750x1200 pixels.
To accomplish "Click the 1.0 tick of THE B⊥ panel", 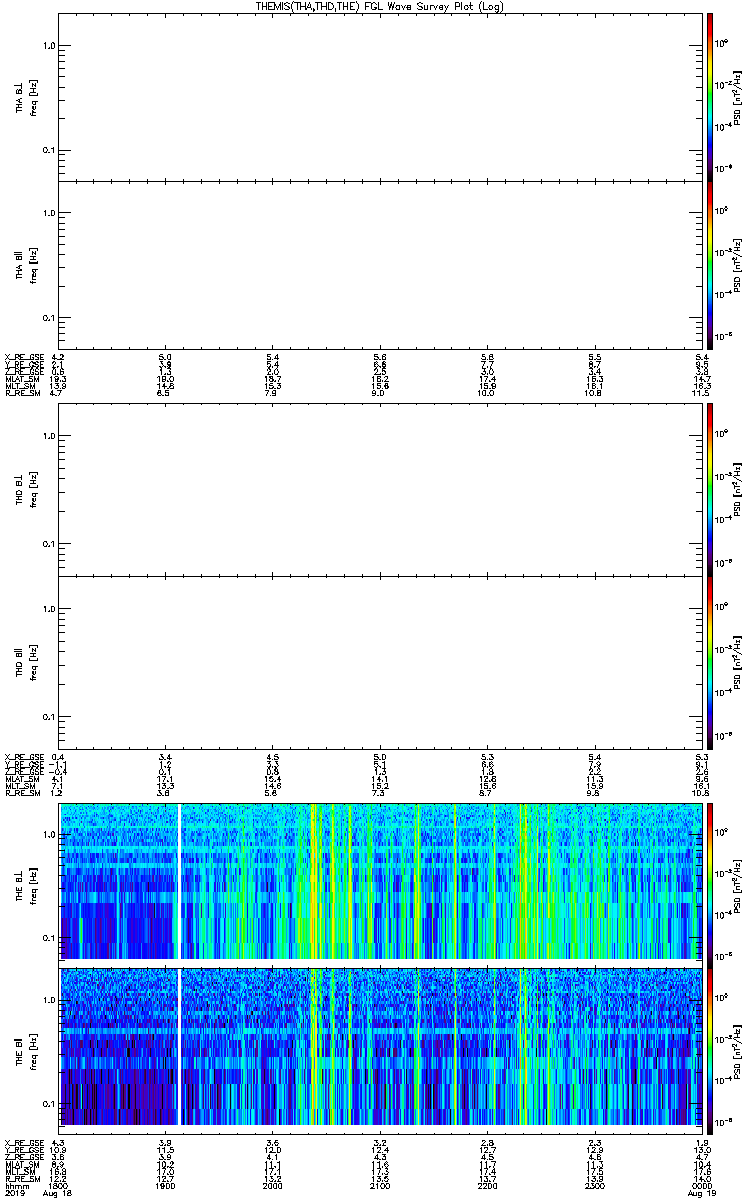I will coord(48,833).
